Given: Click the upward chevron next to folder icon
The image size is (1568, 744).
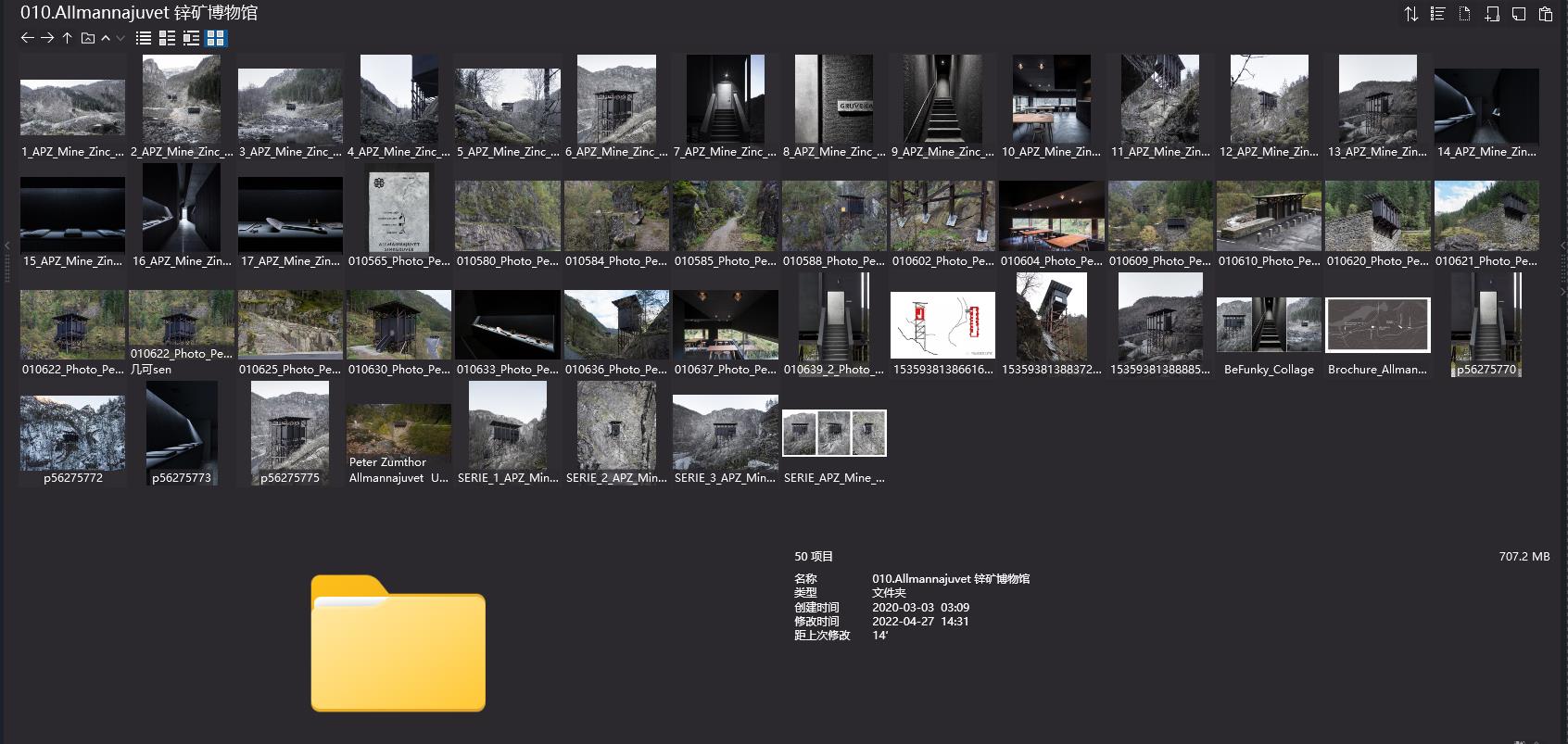Looking at the screenshot, I should click(106, 38).
